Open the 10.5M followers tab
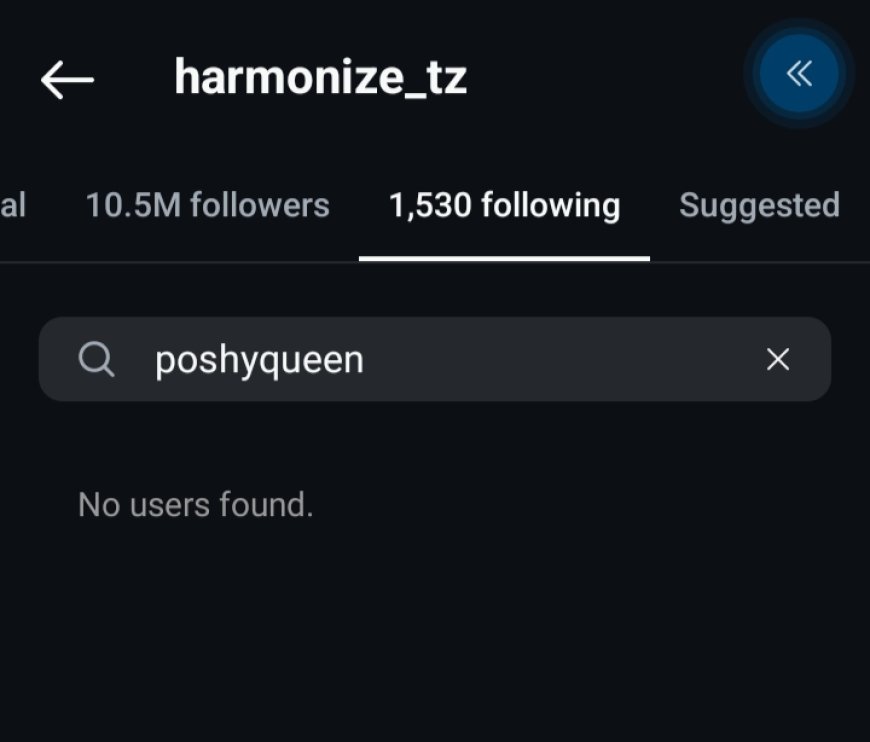 tap(207, 206)
